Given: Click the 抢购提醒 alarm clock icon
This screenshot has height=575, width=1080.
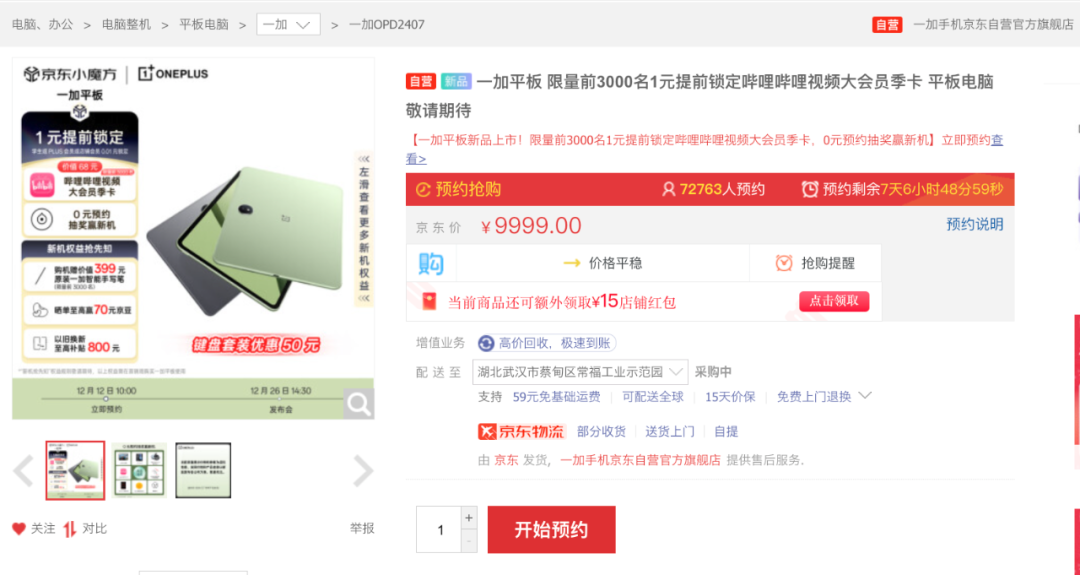Looking at the screenshot, I should point(784,262).
